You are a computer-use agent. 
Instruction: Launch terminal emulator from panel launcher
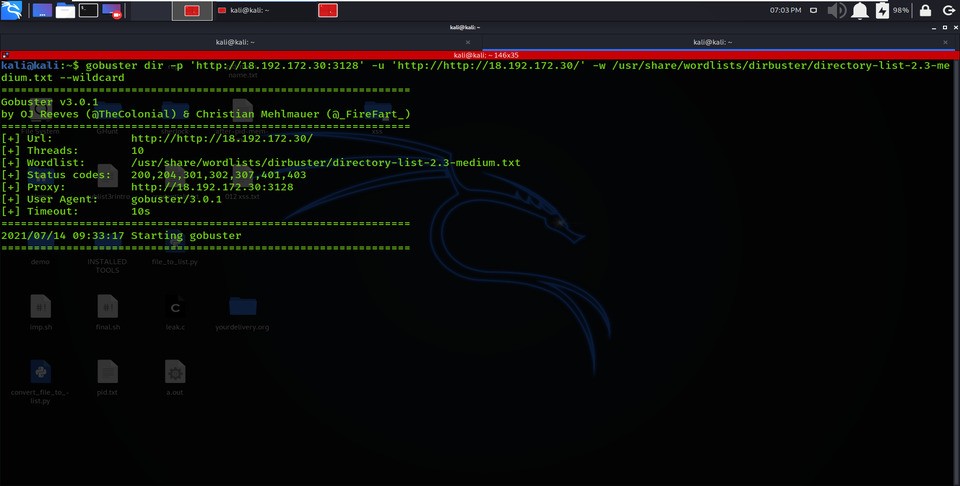88,10
